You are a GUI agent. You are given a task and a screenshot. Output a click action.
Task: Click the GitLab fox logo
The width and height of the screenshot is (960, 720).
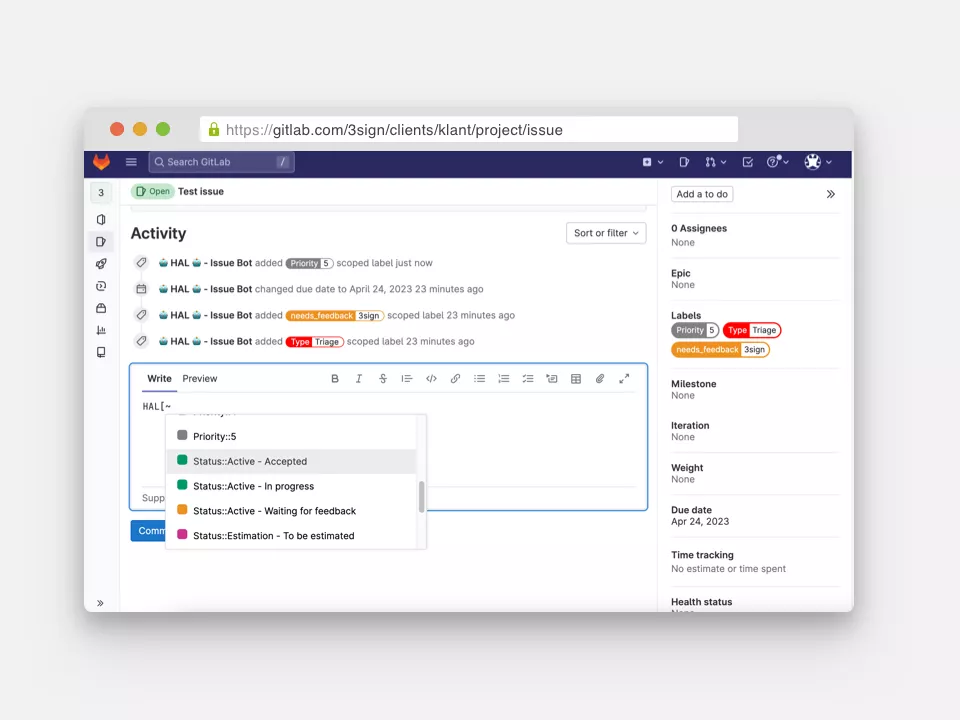[x=101, y=162]
